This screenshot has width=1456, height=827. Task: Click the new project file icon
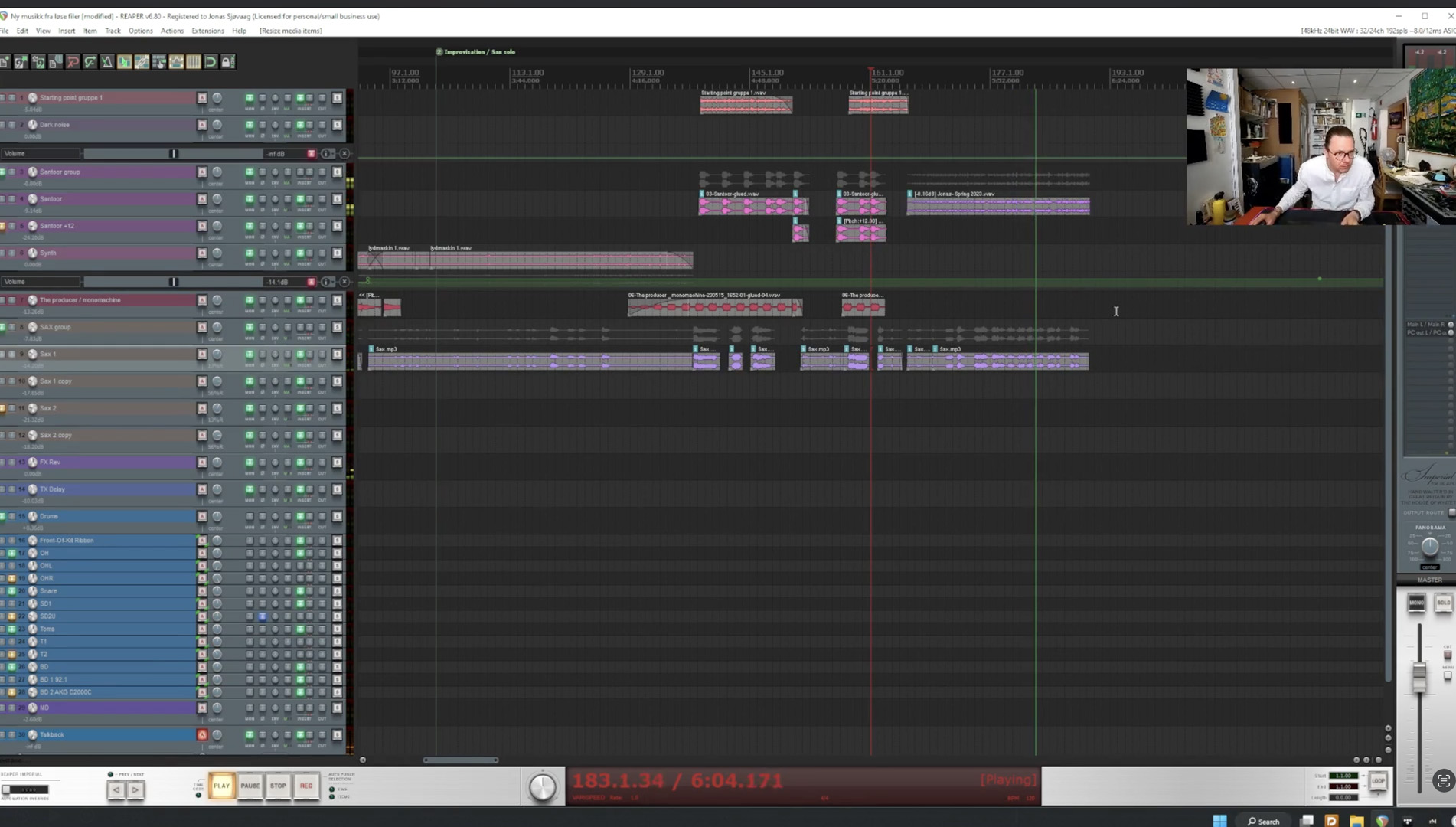(5, 62)
